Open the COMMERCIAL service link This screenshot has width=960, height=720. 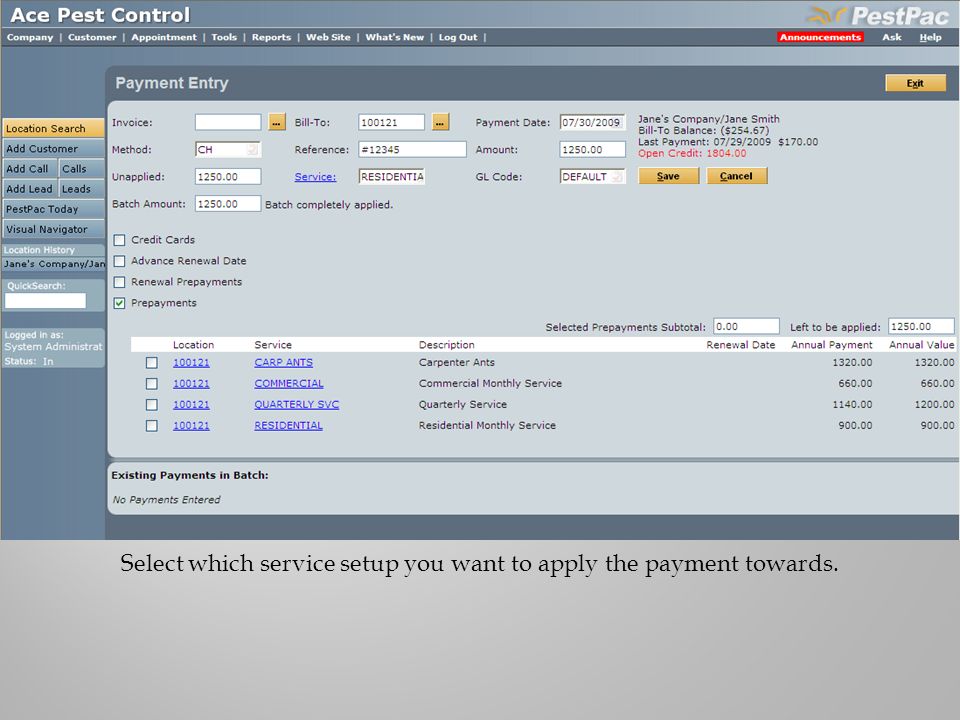coord(288,383)
